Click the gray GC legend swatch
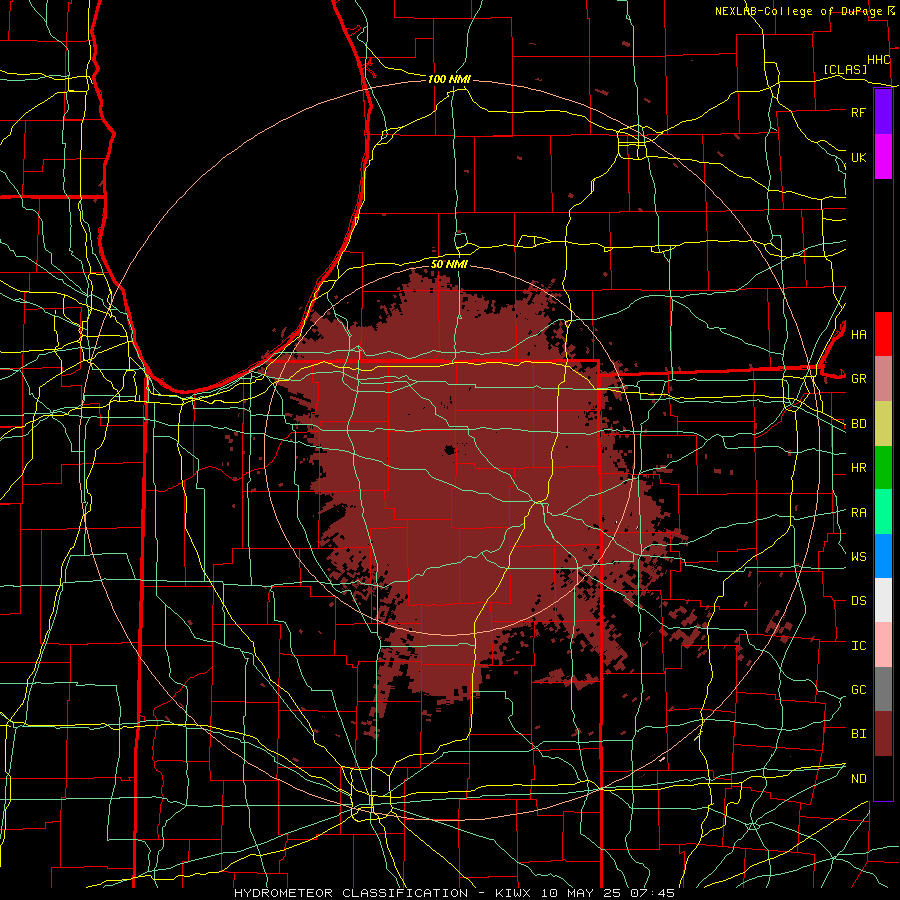Viewport: 900px width, 900px height. click(x=883, y=689)
